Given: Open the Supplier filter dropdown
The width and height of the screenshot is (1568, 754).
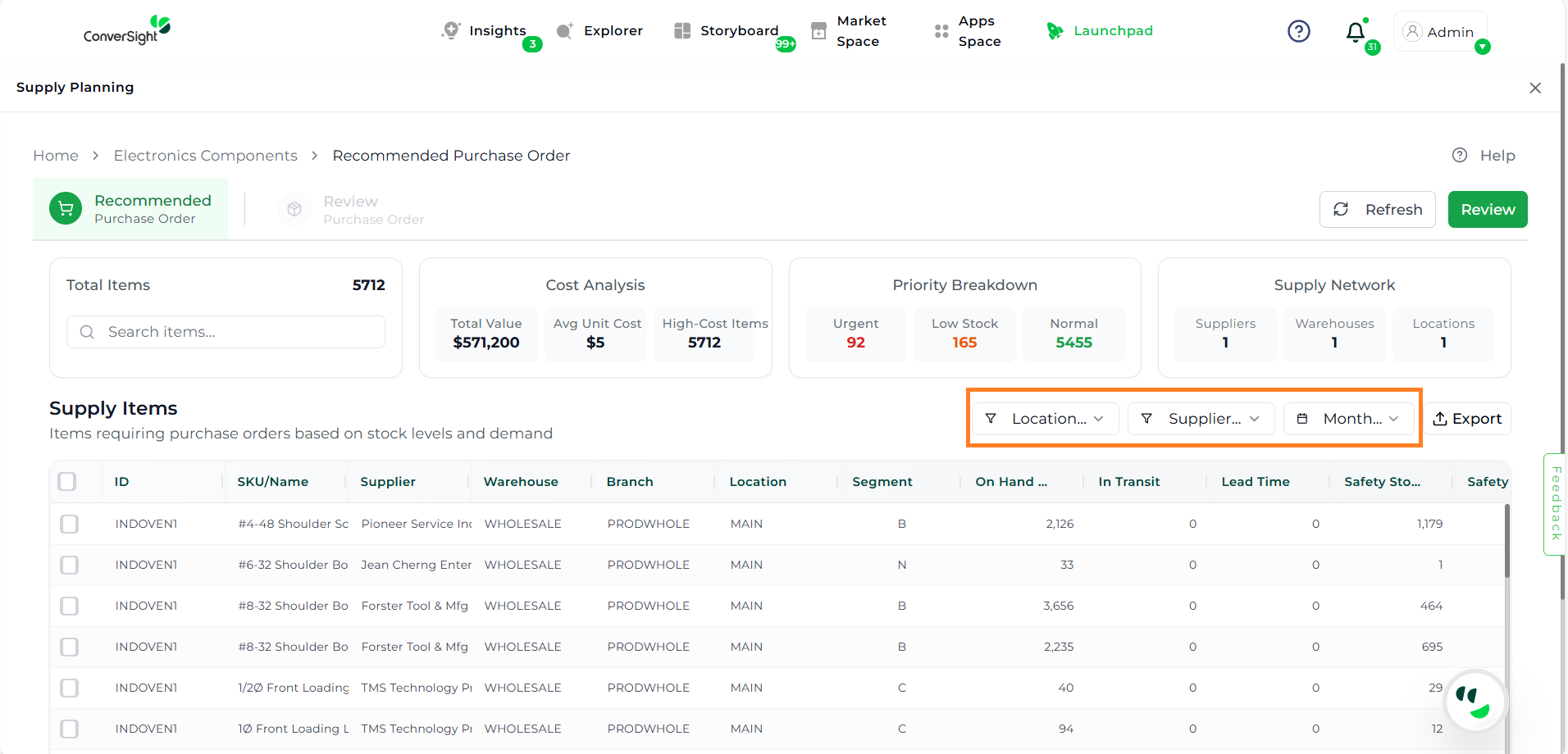Looking at the screenshot, I should (x=1200, y=419).
